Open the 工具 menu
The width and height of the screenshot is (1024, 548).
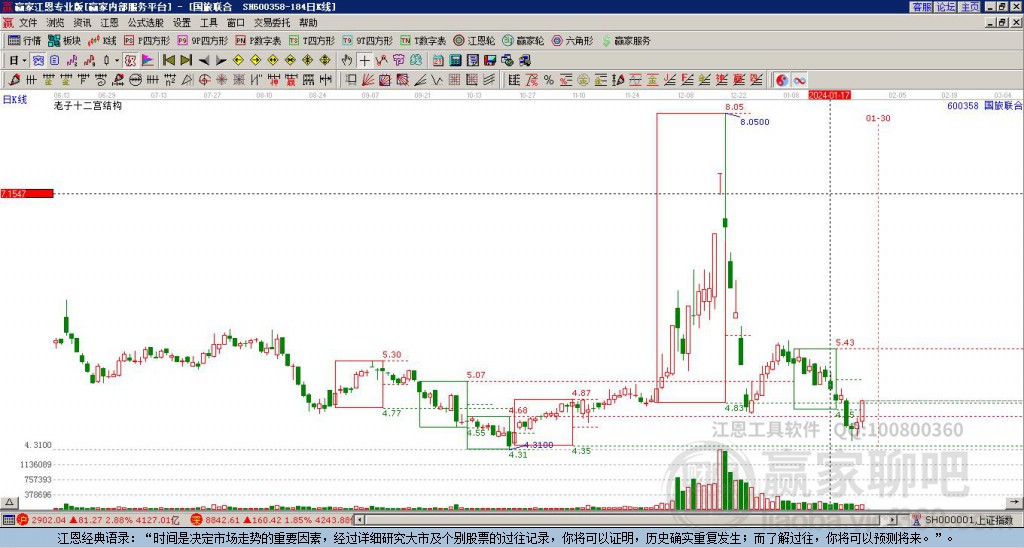click(x=209, y=23)
